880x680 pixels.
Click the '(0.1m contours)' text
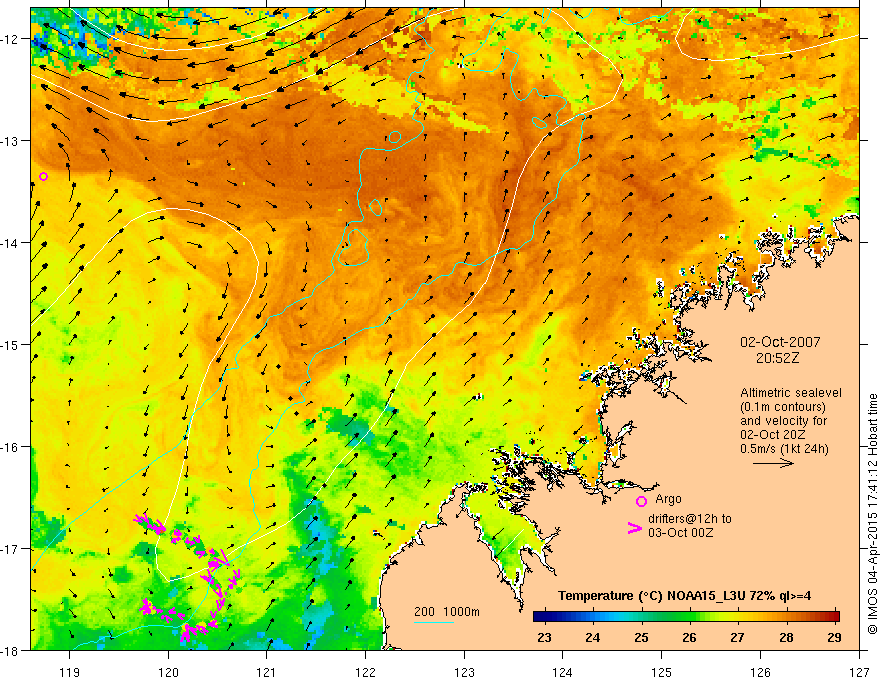coord(783,407)
